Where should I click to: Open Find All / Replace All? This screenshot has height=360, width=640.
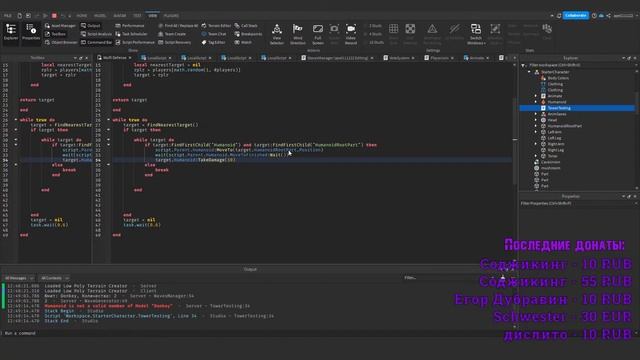pyautogui.click(x=178, y=26)
